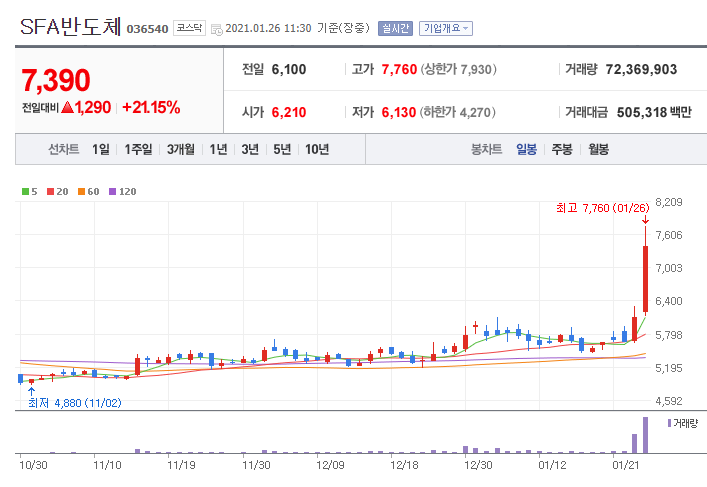Select the 10년 line chart tab

[317, 149]
